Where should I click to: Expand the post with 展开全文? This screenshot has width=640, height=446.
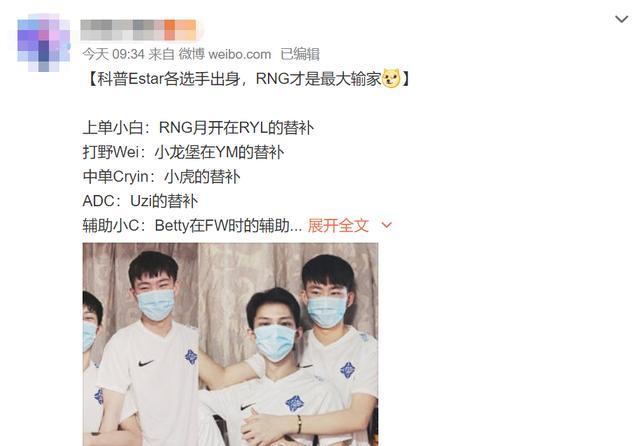click(338, 225)
